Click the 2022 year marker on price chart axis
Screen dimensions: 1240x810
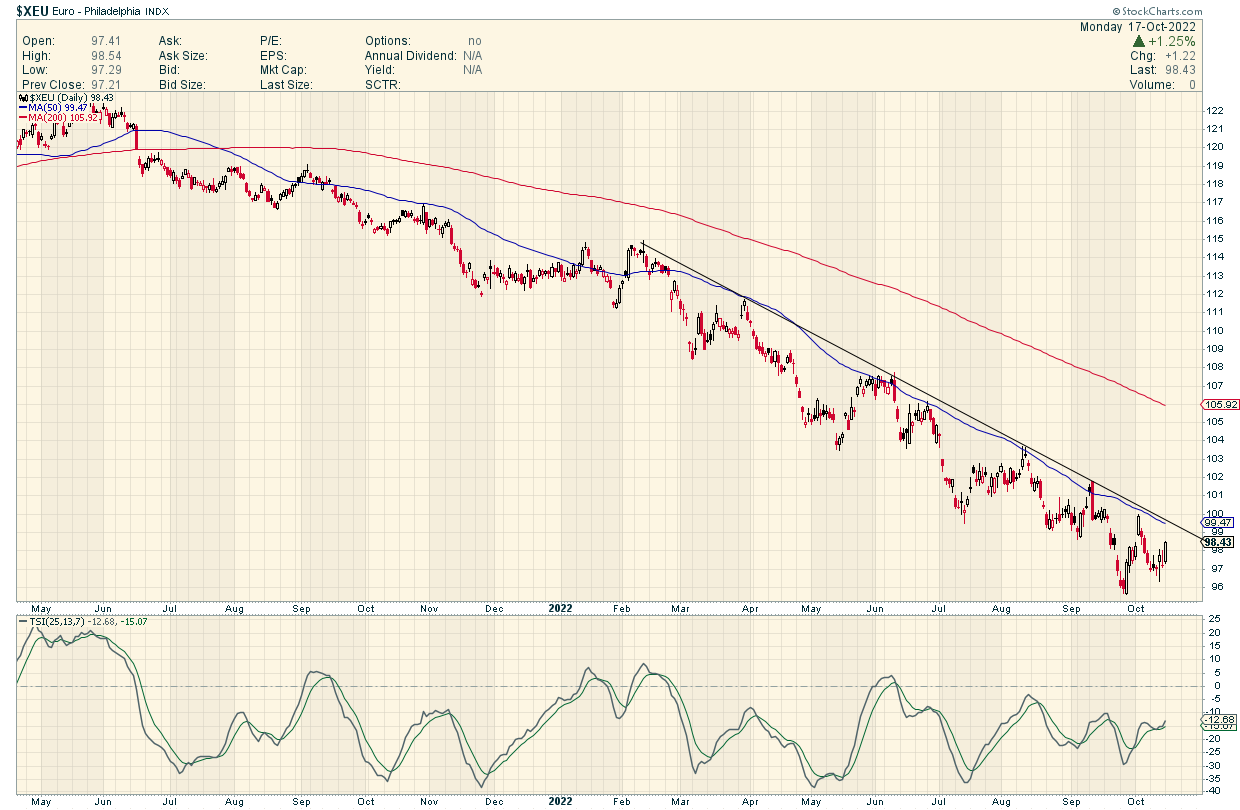tap(560, 607)
